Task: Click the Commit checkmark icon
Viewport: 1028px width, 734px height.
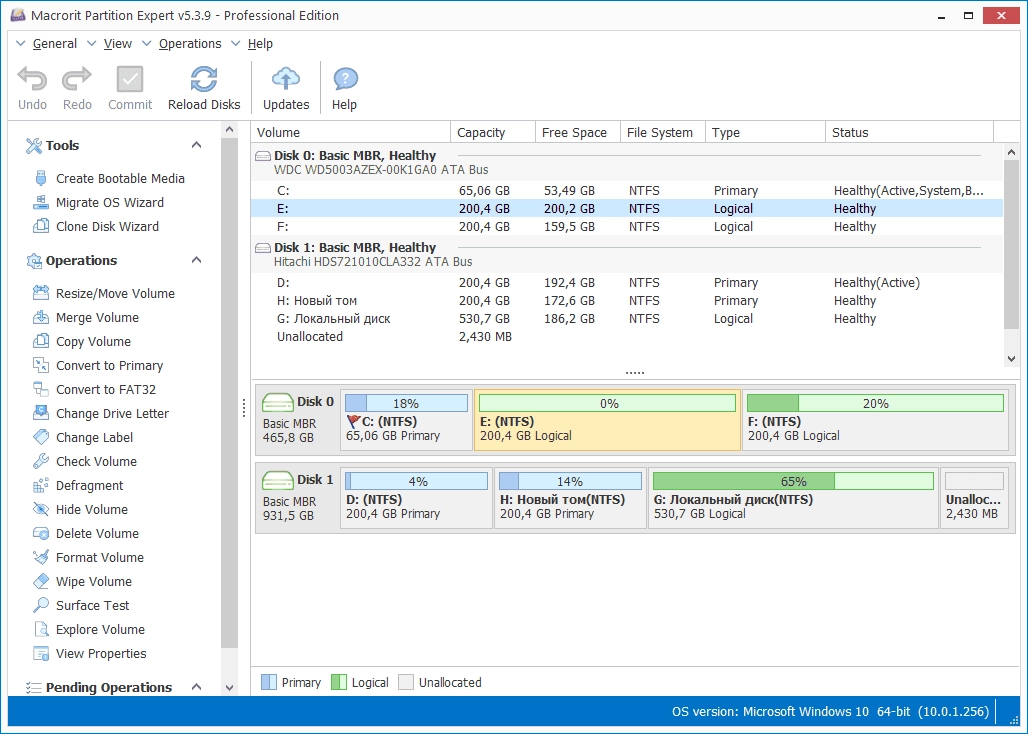Action: tap(130, 79)
